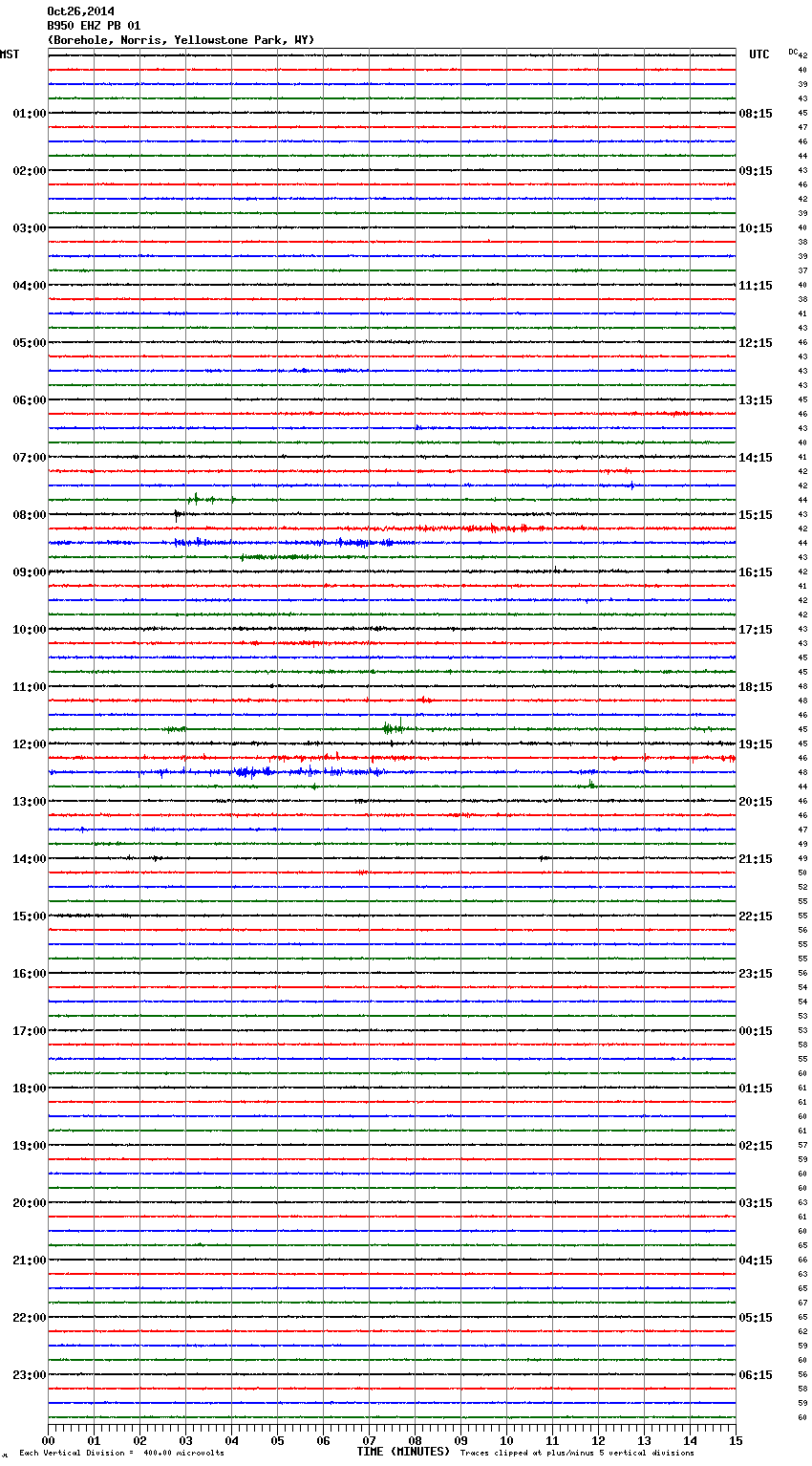Select the 16:00 MST time label
812x1466 pixels.
click(30, 974)
